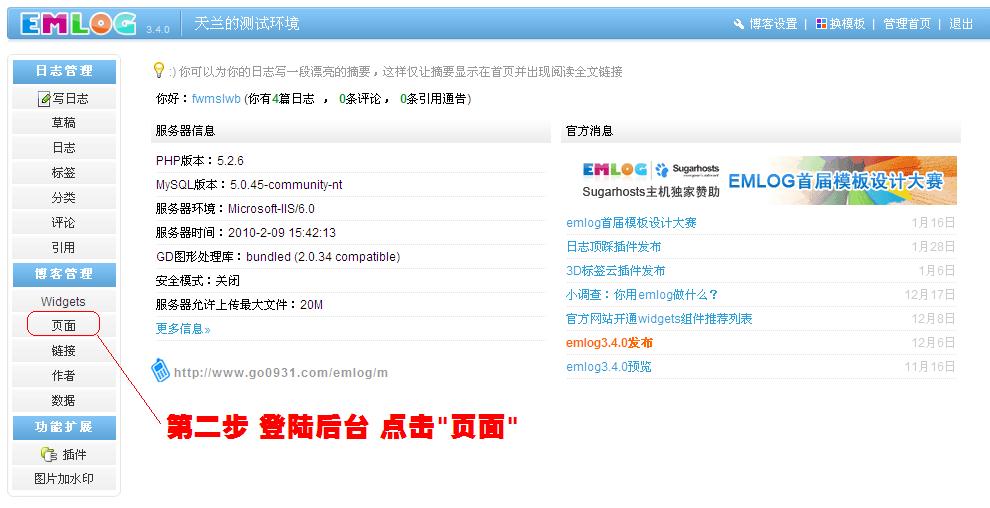Open 链接 links in the sidebar
Viewport: 990px width, 508px height.
(x=64, y=350)
